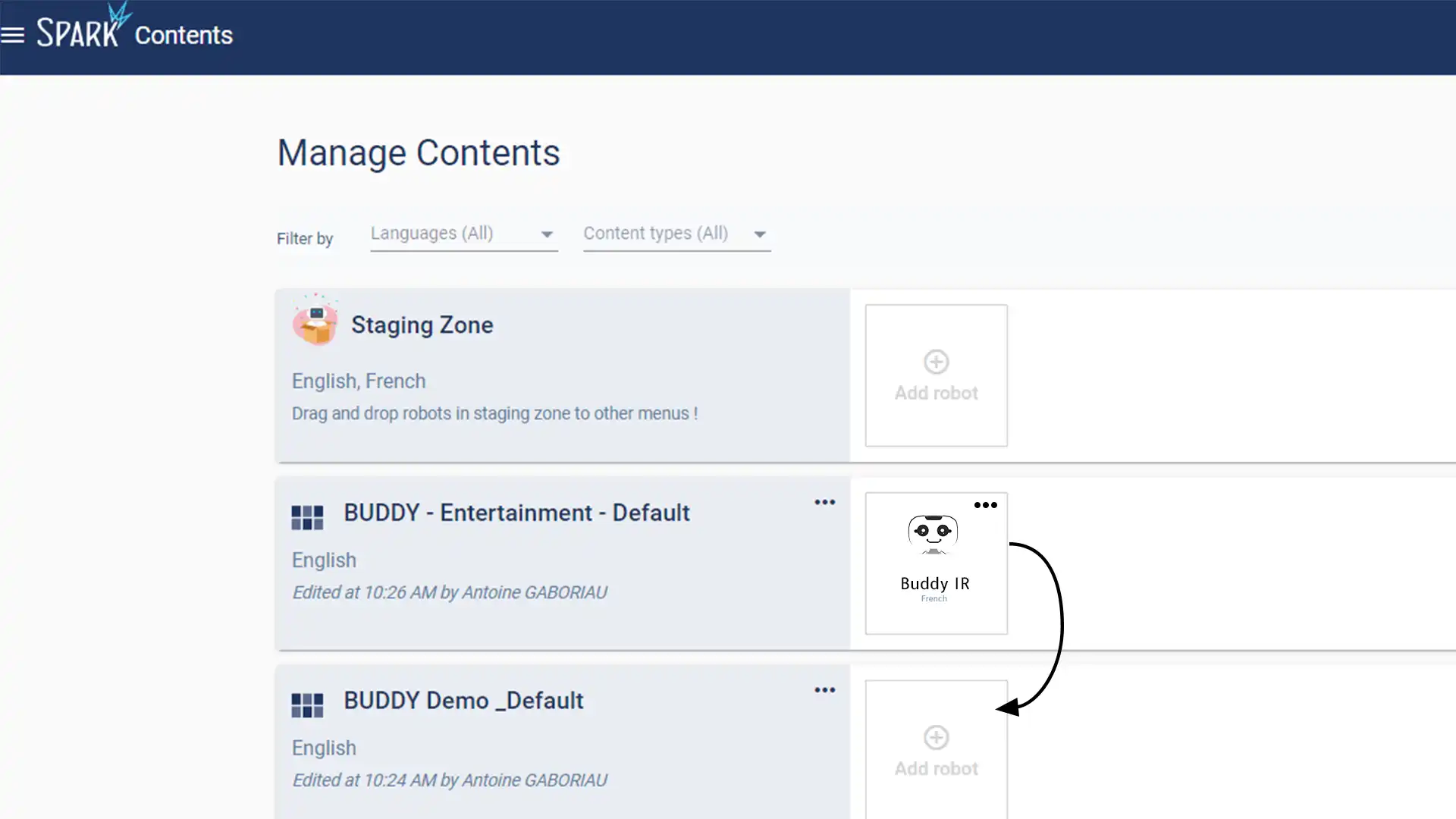Click the plus icon in Staging Zone Add robot
Viewport: 1456px width, 819px height.
[x=936, y=362]
